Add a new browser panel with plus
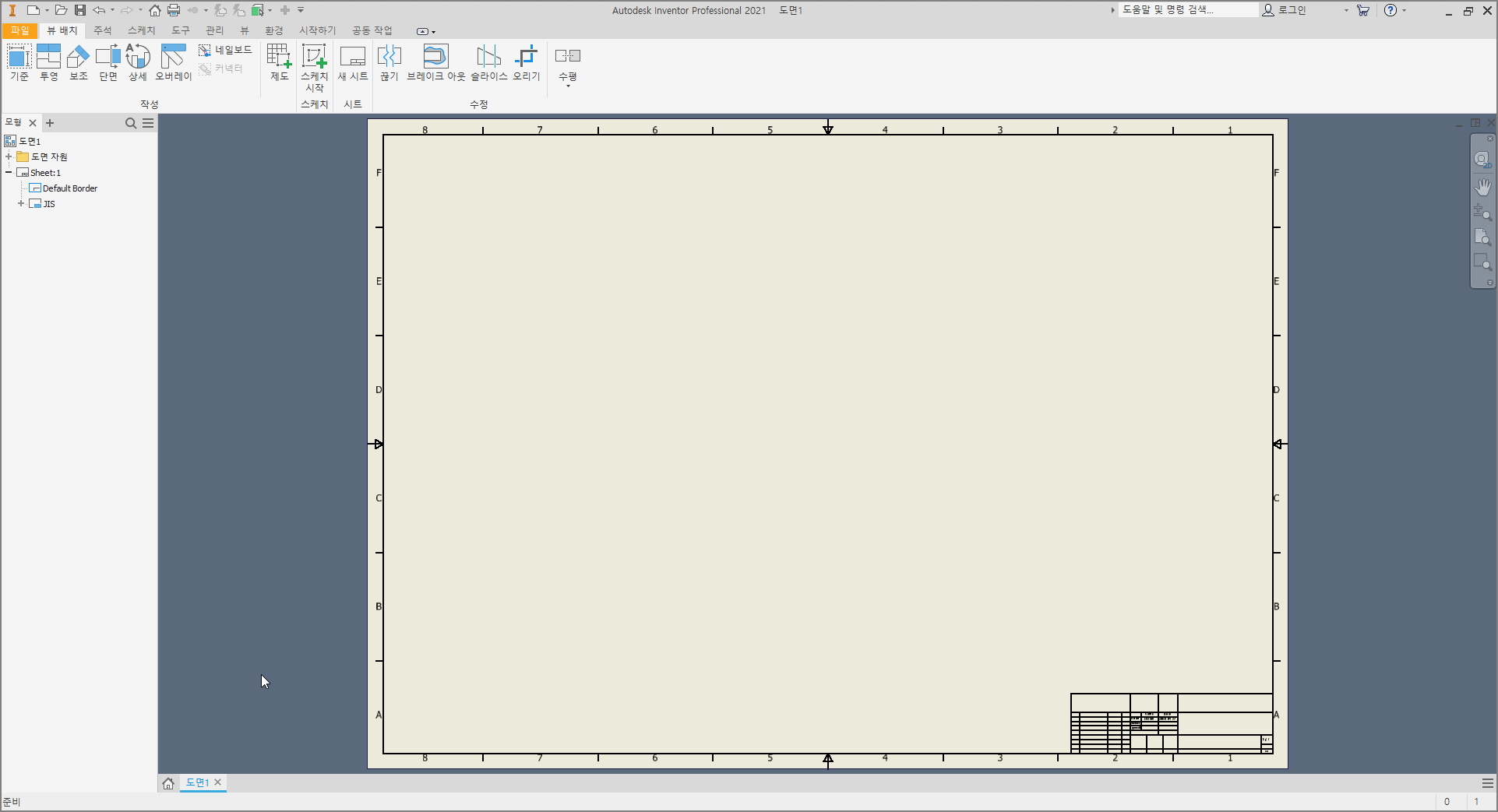The image size is (1498, 812). coord(50,123)
